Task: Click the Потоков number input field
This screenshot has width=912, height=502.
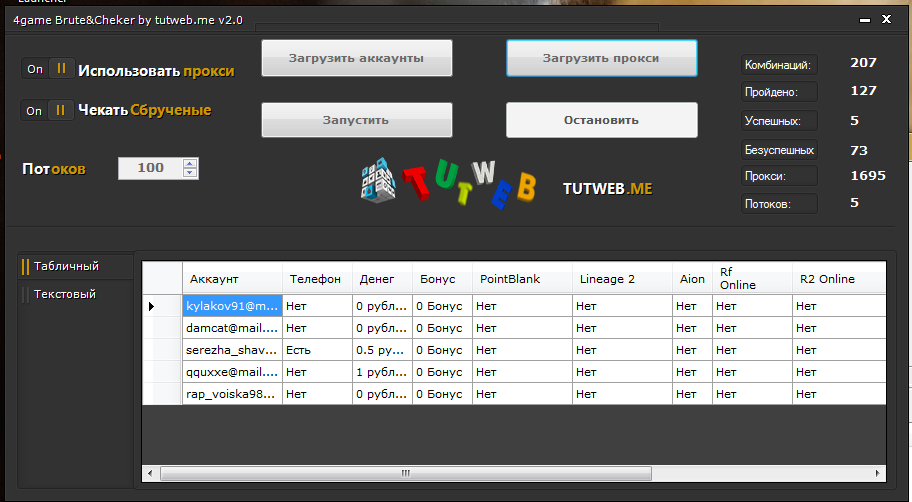Action: (150, 168)
